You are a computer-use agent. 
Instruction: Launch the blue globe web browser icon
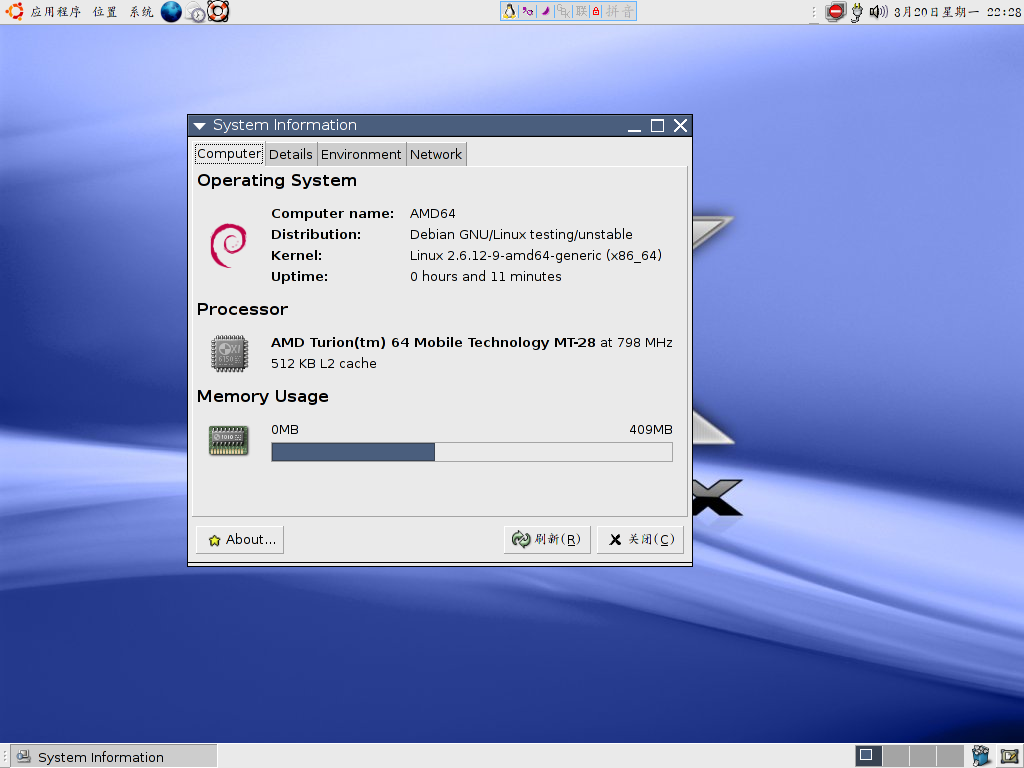[171, 11]
